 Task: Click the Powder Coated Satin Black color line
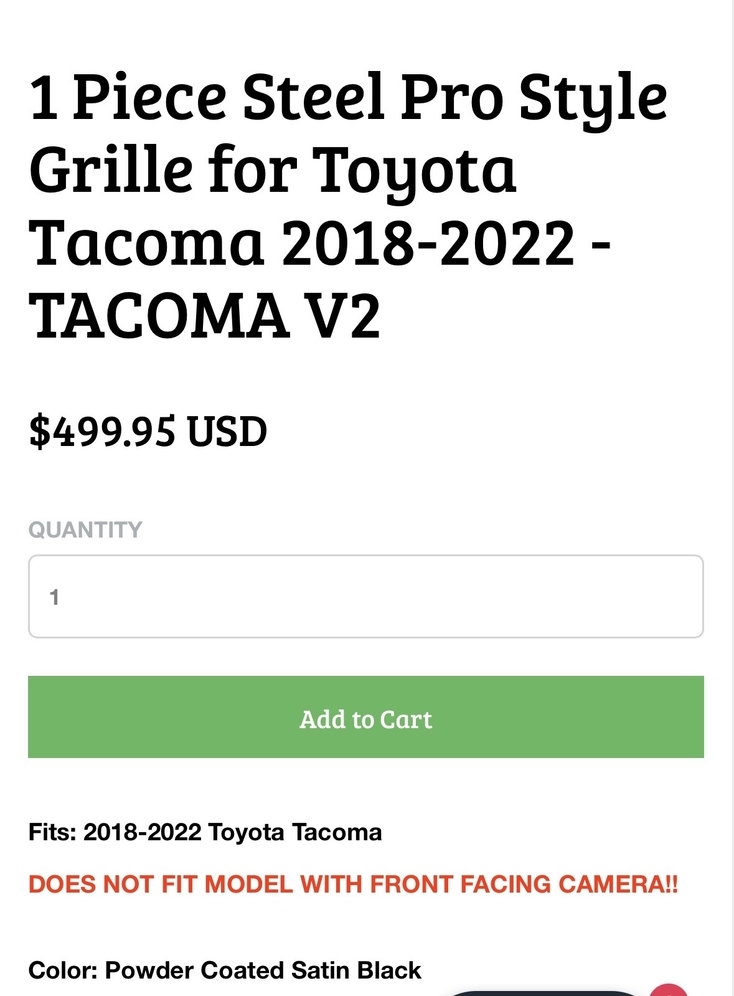point(225,971)
